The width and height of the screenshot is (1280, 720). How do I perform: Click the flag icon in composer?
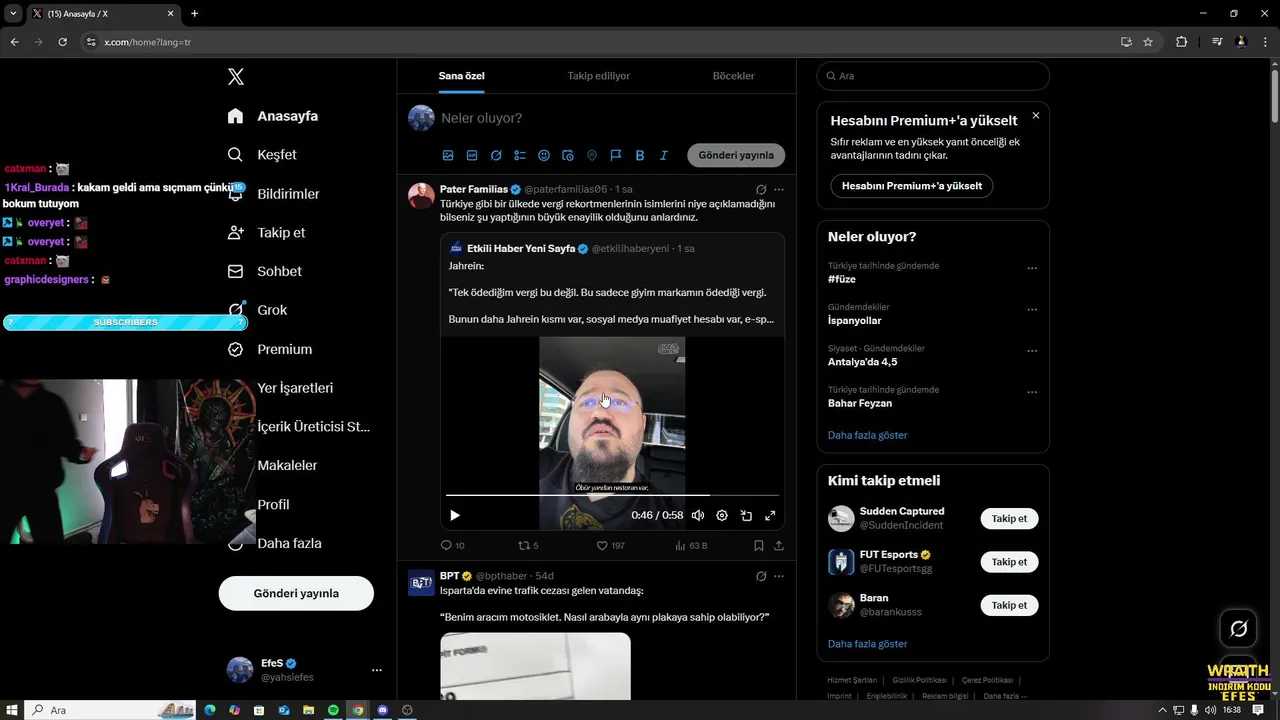[616, 155]
